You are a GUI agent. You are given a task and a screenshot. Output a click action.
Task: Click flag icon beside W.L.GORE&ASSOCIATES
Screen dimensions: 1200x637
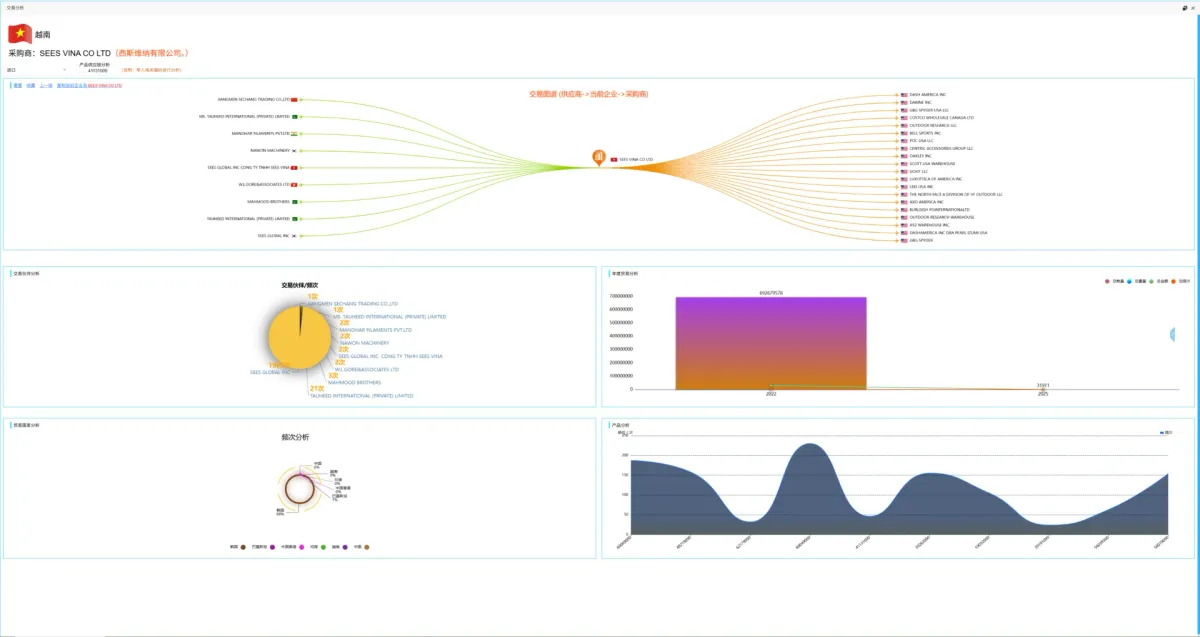295,184
